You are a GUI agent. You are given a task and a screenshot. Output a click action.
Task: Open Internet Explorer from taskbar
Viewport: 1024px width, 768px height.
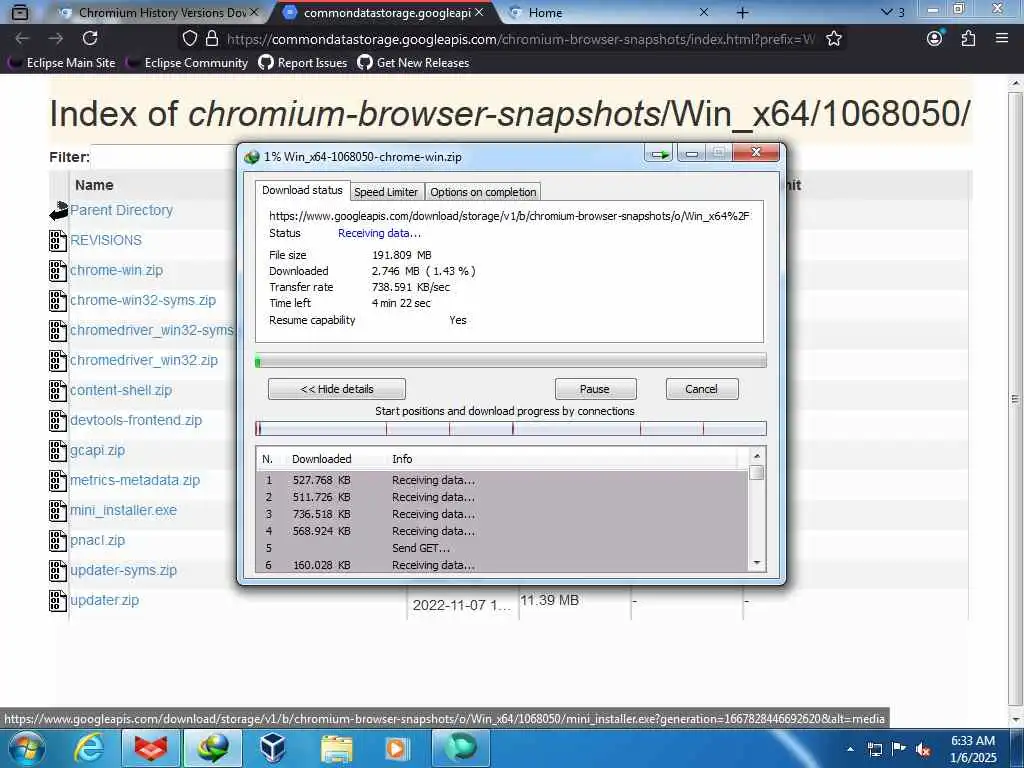tap(88, 748)
